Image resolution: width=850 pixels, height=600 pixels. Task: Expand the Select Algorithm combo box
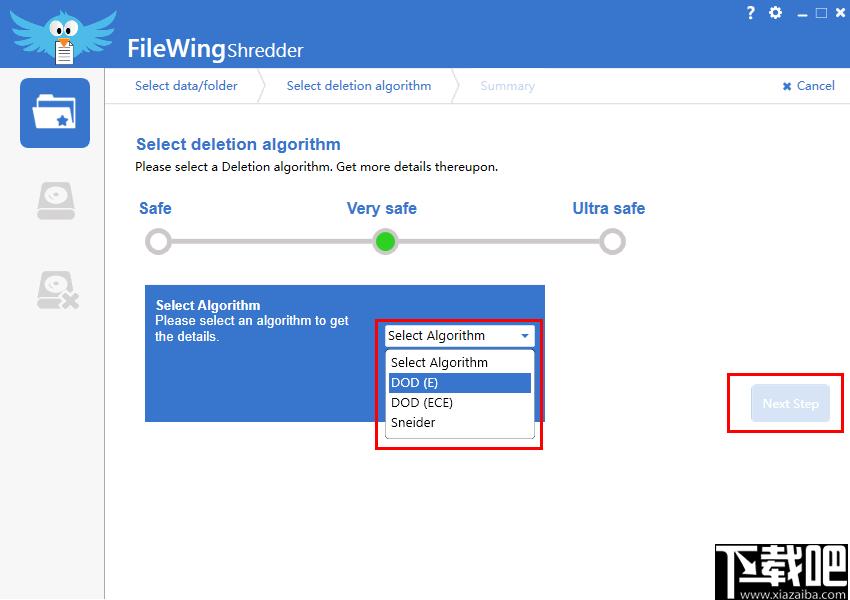click(x=460, y=336)
